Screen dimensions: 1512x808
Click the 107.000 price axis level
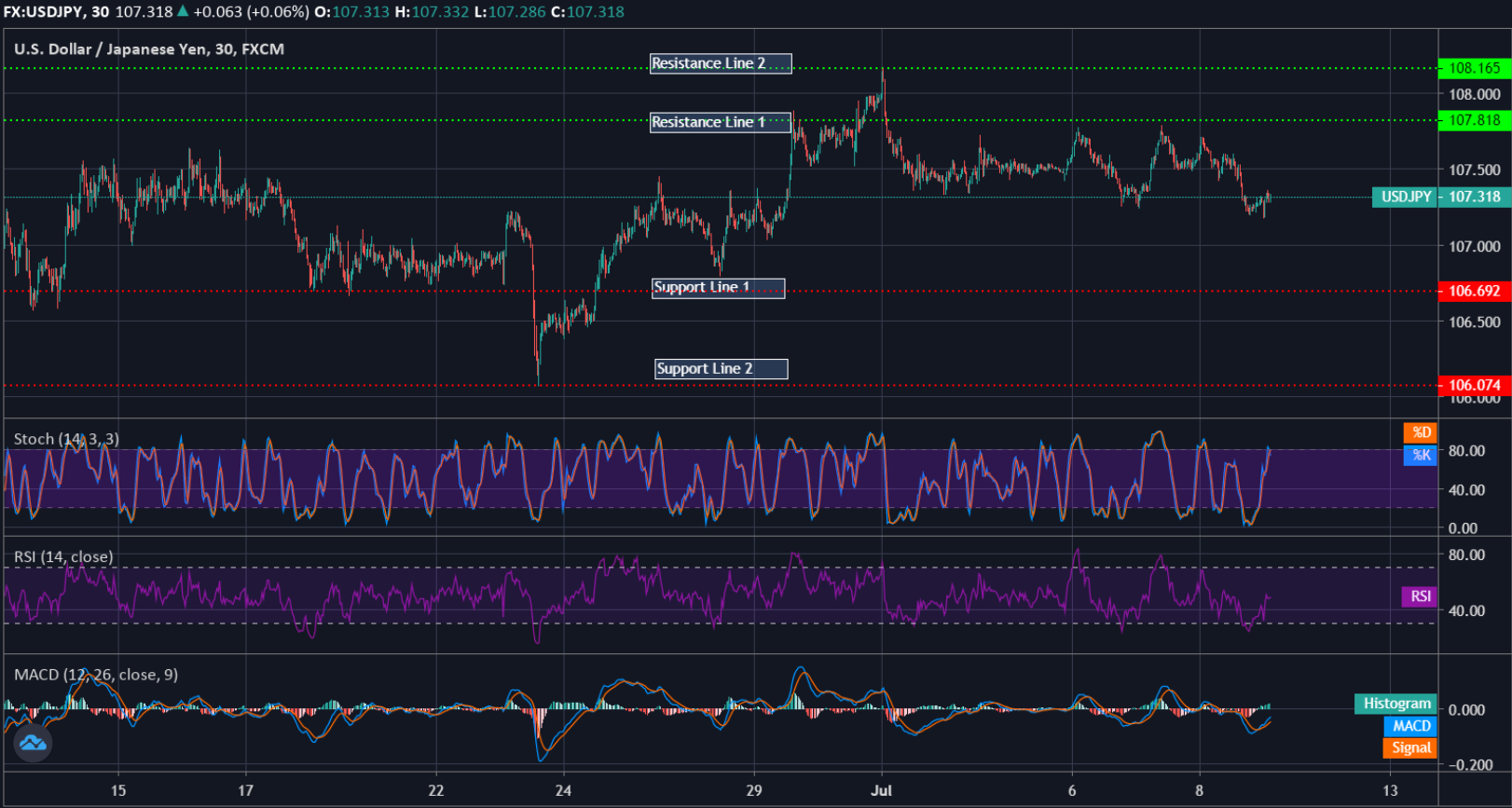coord(1475,247)
